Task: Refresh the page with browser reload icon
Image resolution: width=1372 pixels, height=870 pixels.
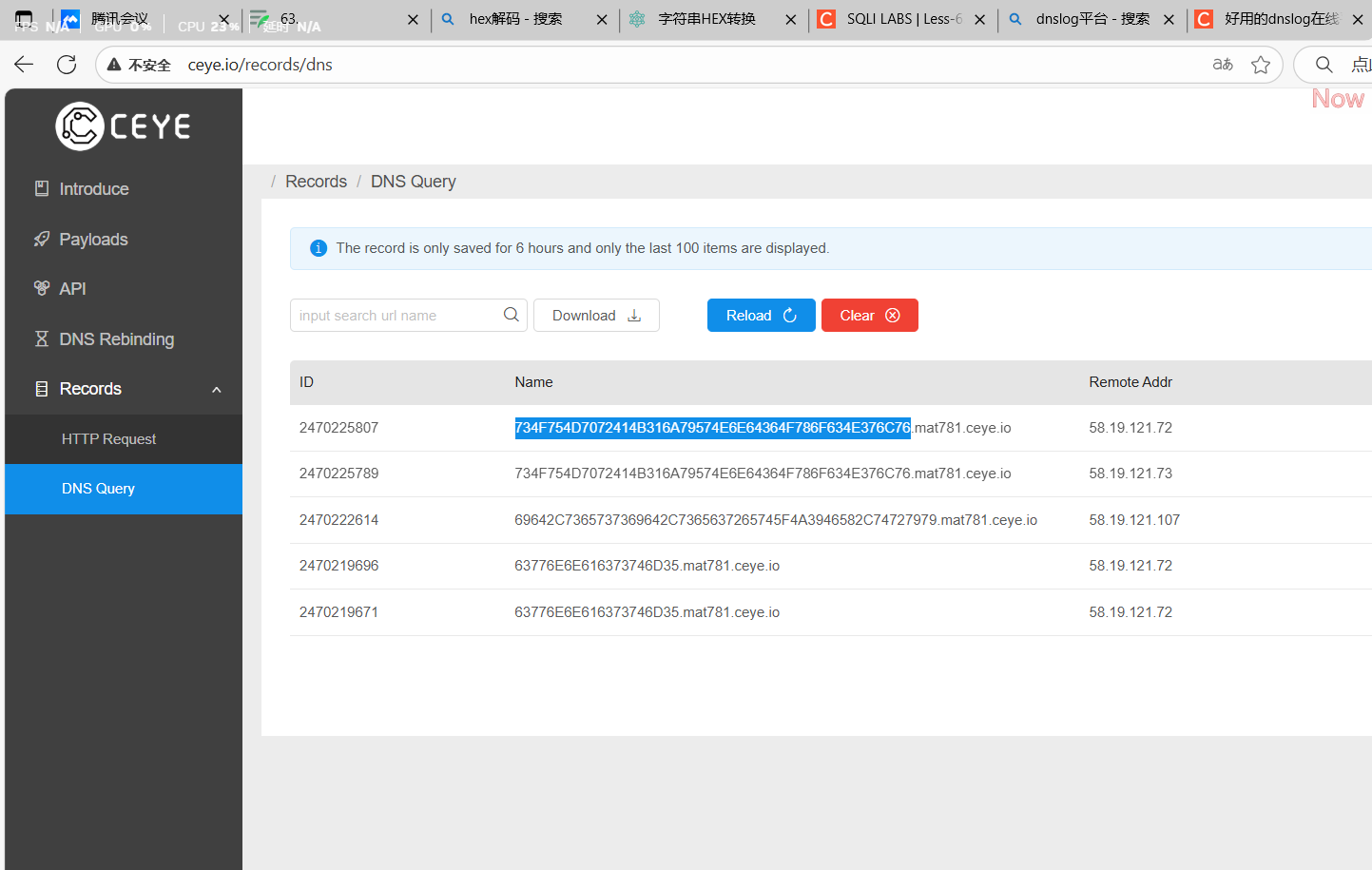Action: click(x=67, y=65)
